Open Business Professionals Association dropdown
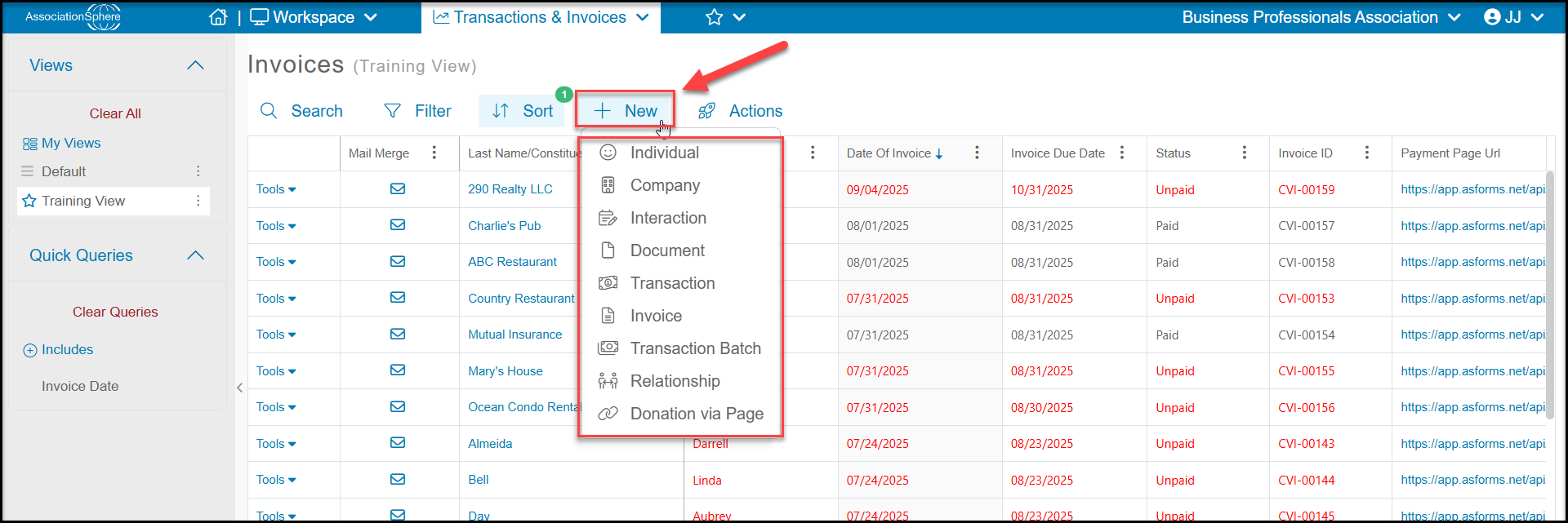 point(1321,17)
